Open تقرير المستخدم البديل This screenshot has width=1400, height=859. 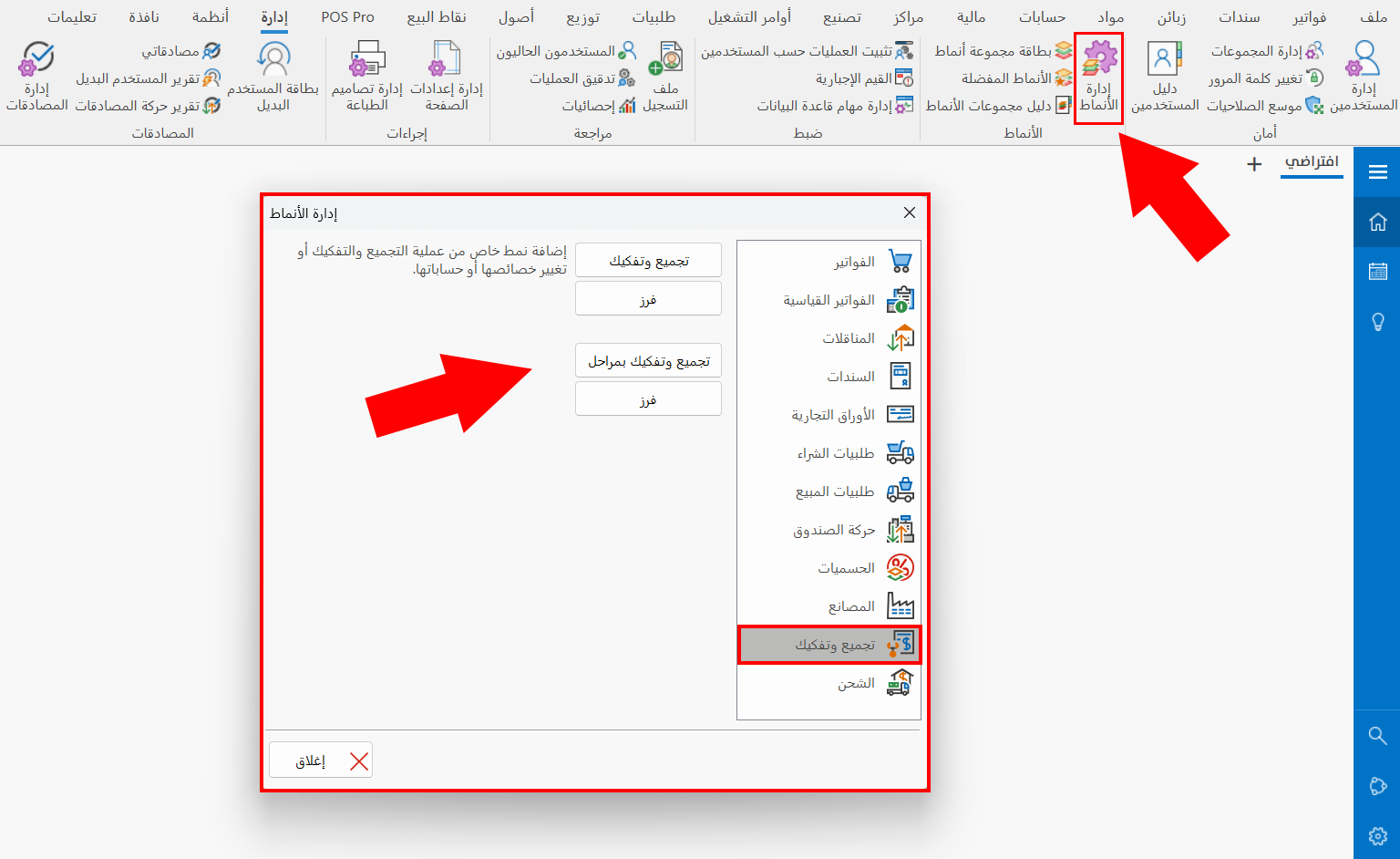pyautogui.click(x=149, y=78)
